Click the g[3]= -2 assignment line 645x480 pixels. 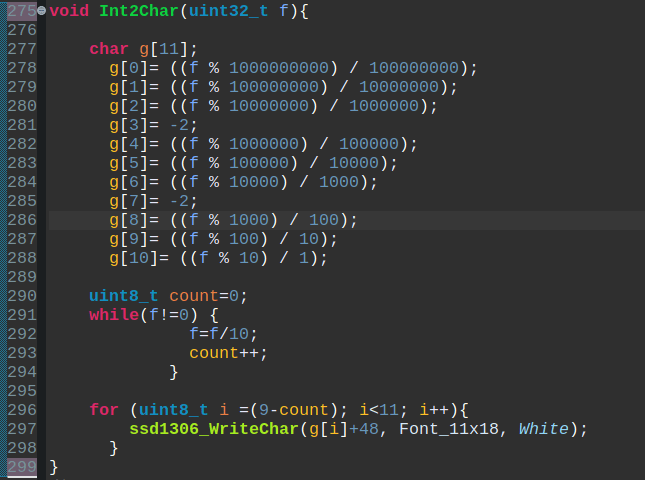(153, 125)
